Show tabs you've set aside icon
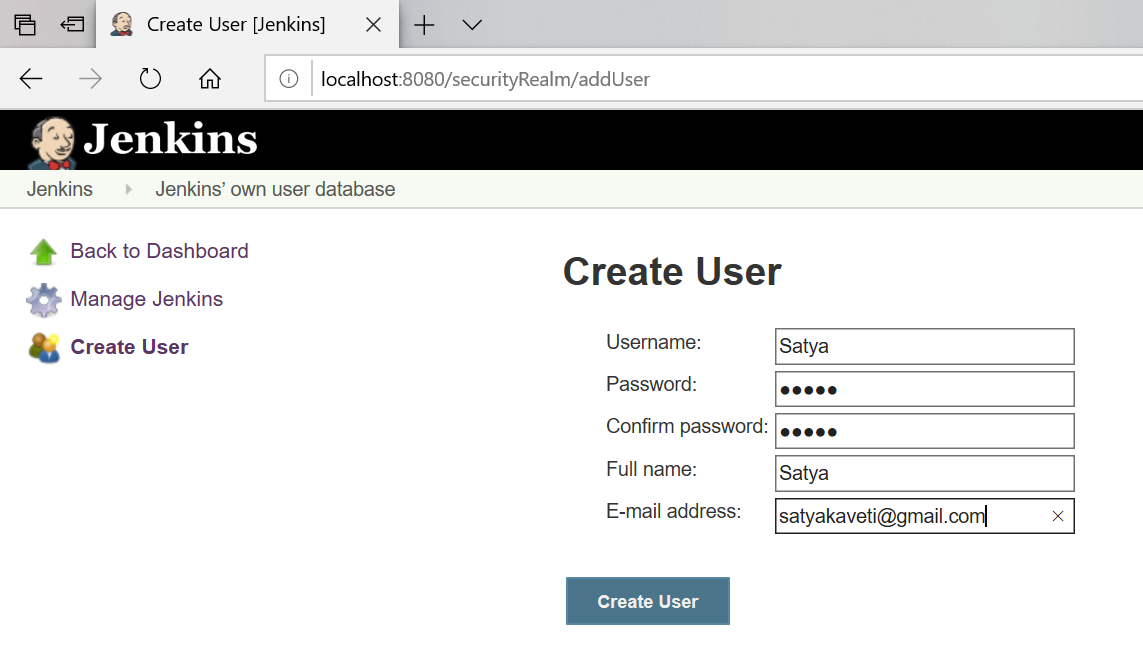 click(x=25, y=25)
